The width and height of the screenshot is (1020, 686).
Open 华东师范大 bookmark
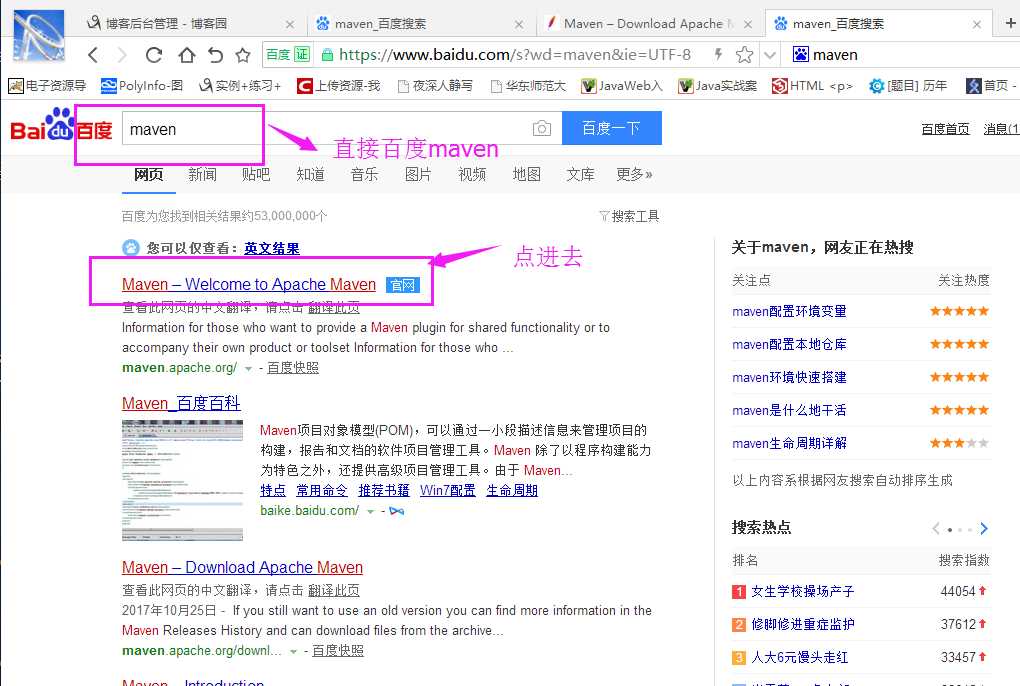(528, 86)
